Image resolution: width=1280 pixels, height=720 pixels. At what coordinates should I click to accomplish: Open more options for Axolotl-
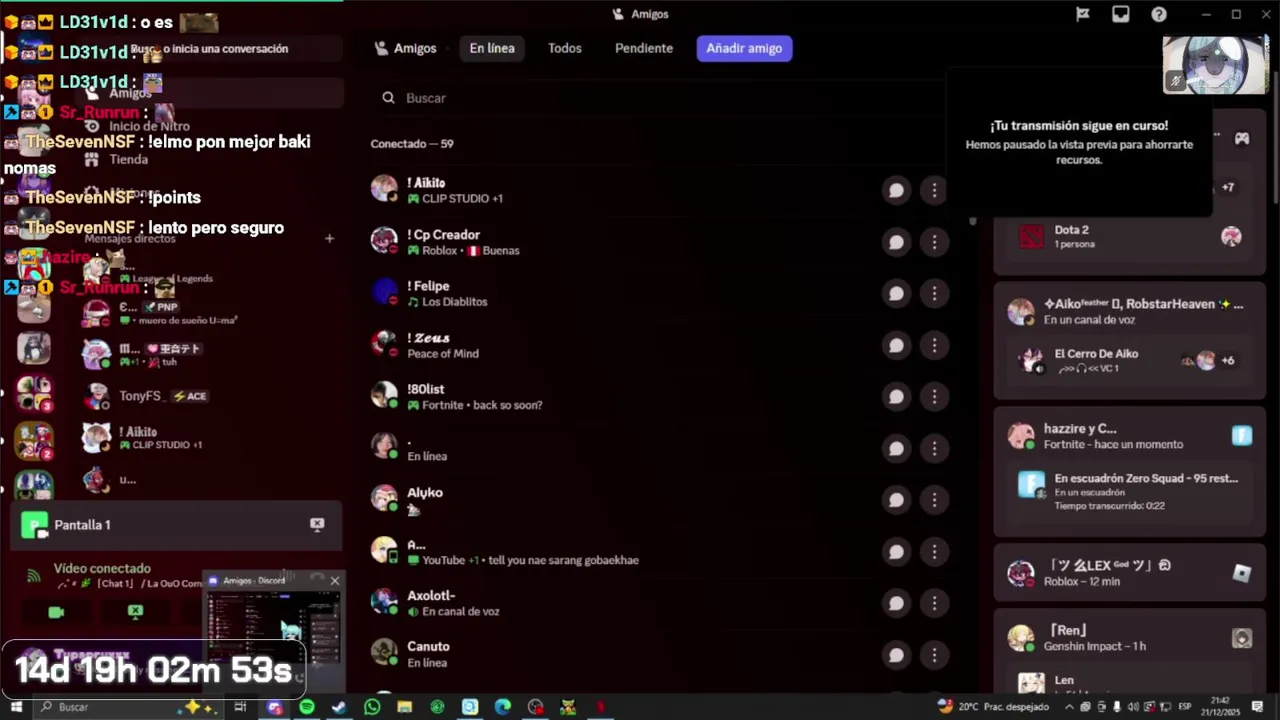click(x=934, y=603)
